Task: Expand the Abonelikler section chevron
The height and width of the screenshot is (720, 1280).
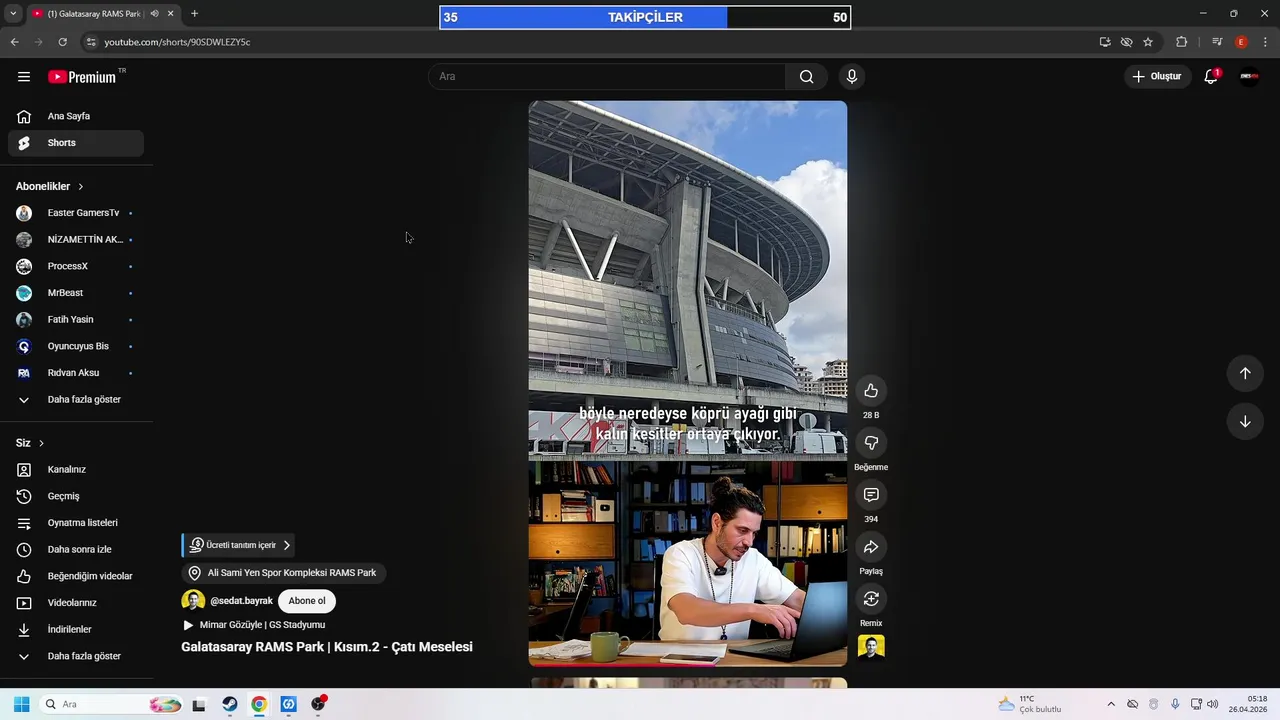Action: (81, 187)
